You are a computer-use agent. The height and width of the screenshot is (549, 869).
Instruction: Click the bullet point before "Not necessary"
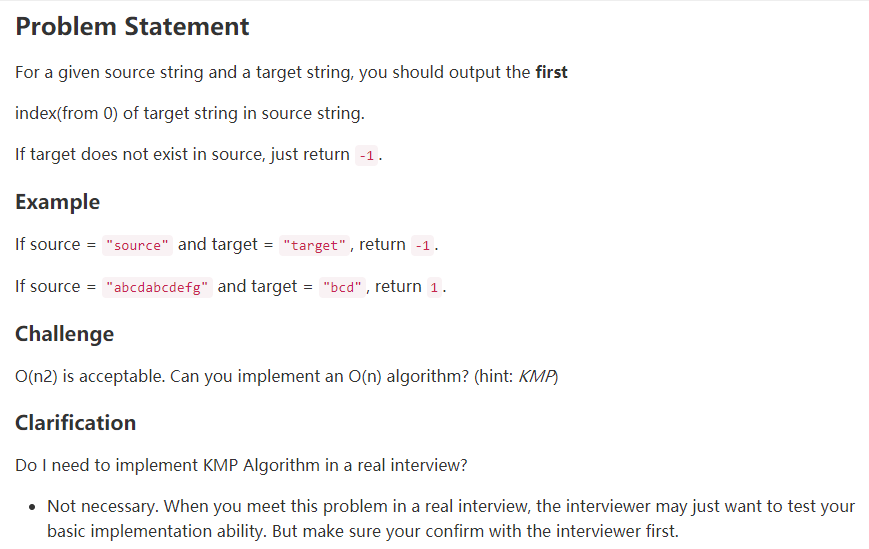pyautogui.click(x=33, y=507)
